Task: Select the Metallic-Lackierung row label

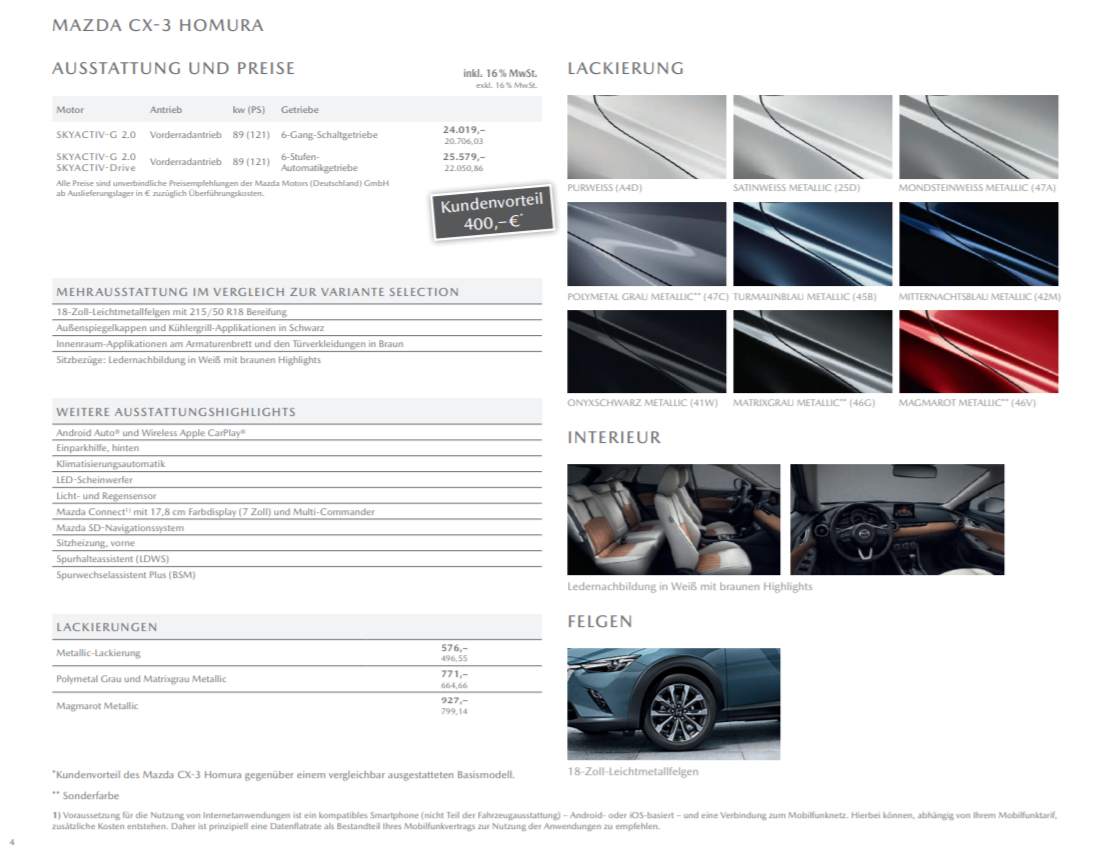Action: click(98, 653)
